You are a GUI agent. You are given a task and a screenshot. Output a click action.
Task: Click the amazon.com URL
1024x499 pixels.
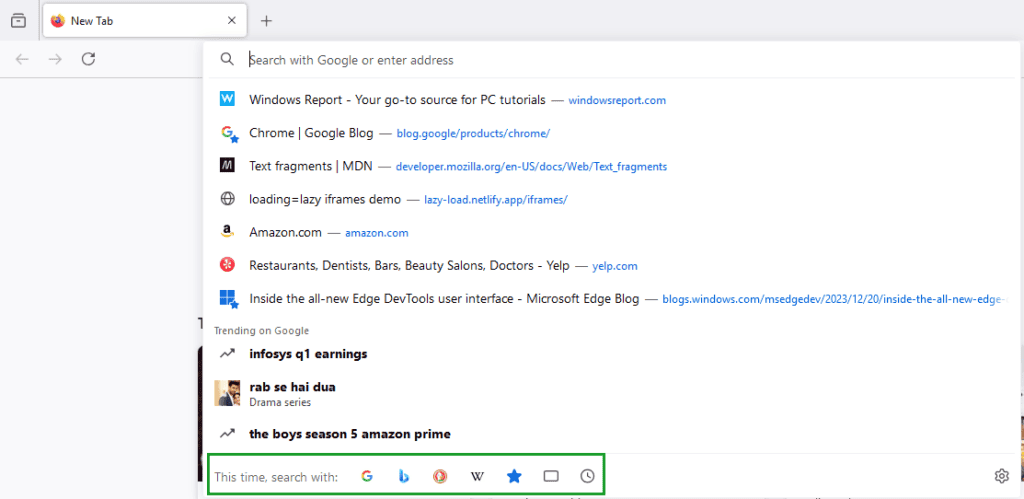[x=377, y=233]
